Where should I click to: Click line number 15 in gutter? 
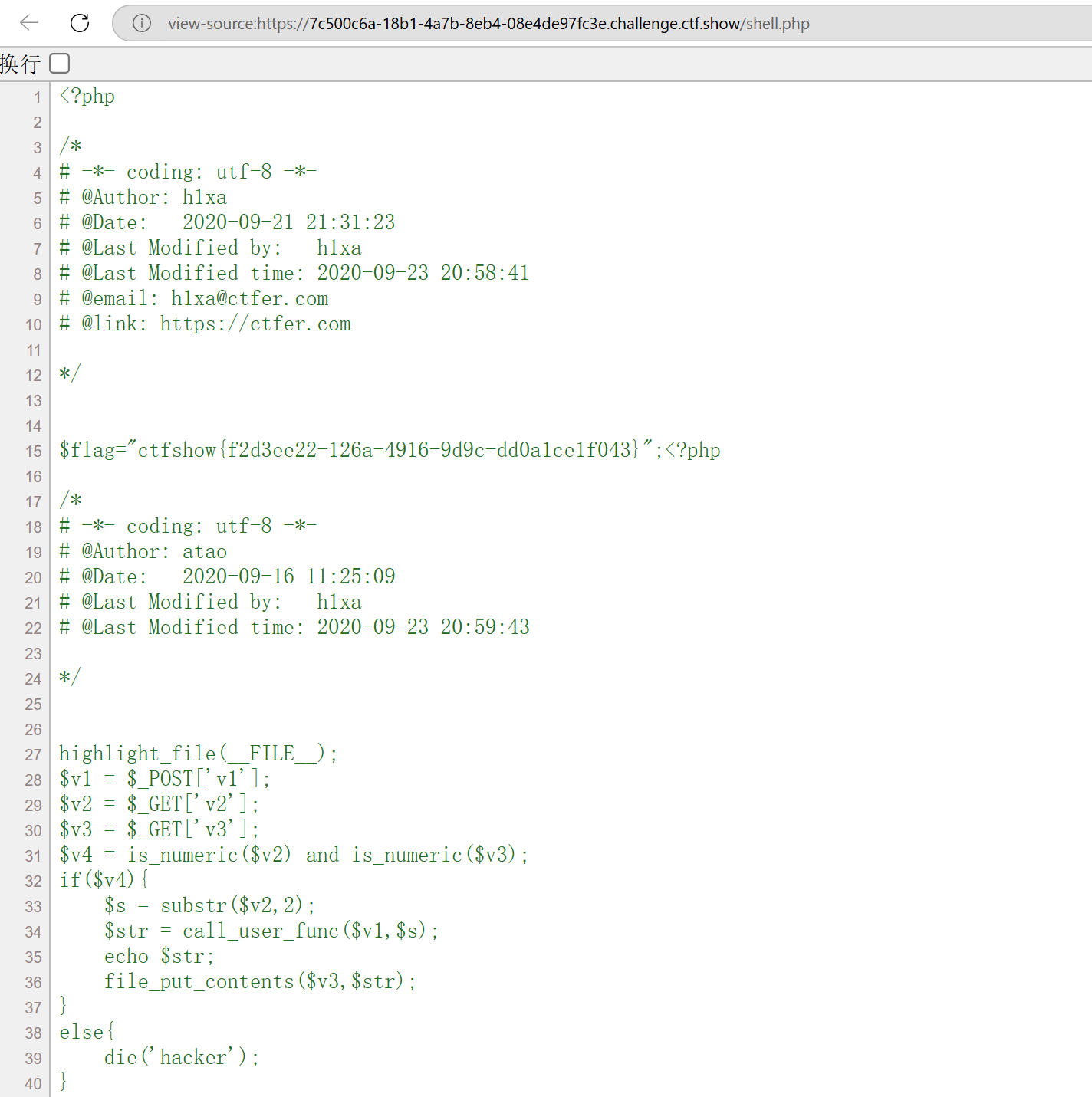point(34,451)
